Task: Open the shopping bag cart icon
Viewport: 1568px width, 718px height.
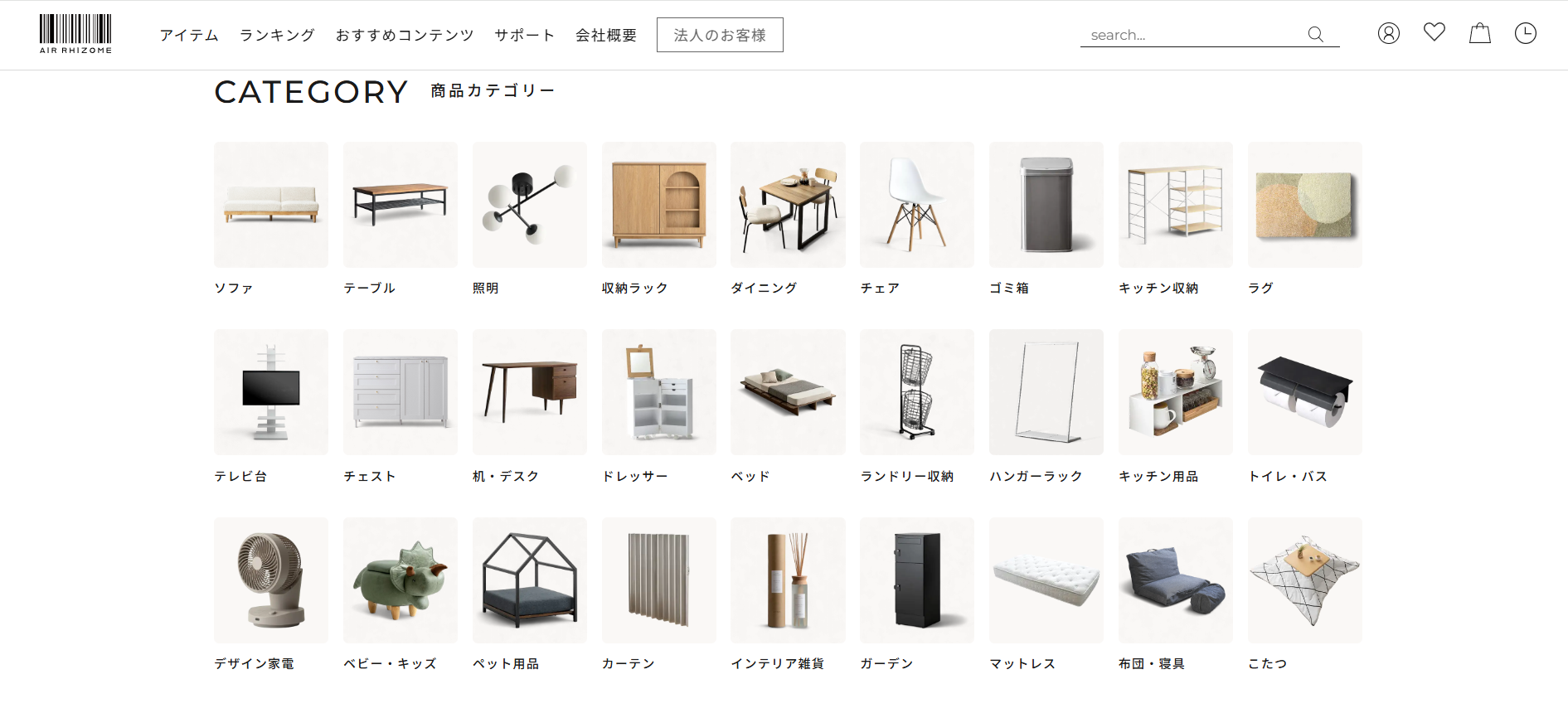Action: pos(1480,33)
